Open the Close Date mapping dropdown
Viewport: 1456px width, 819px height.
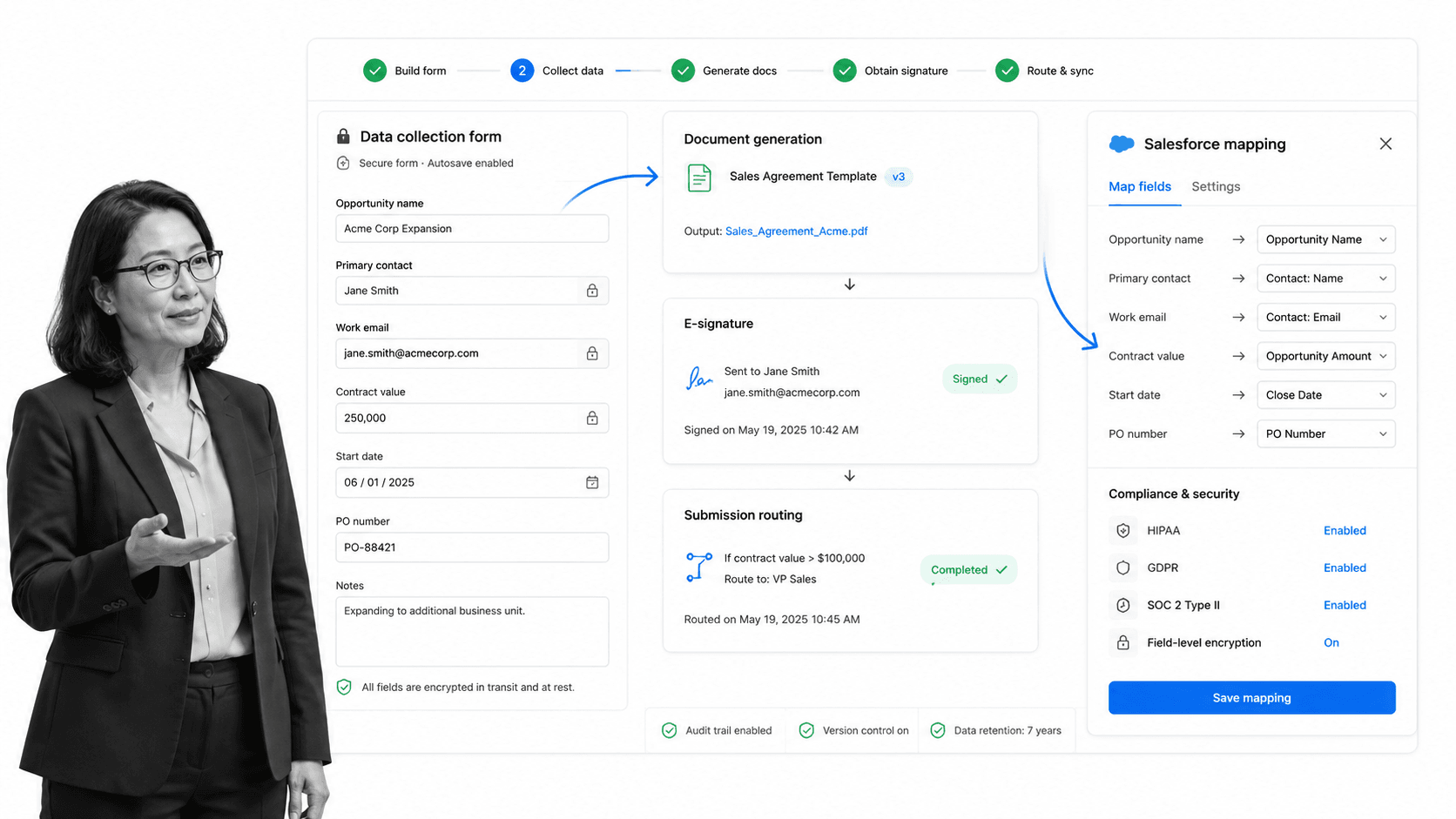click(1326, 395)
